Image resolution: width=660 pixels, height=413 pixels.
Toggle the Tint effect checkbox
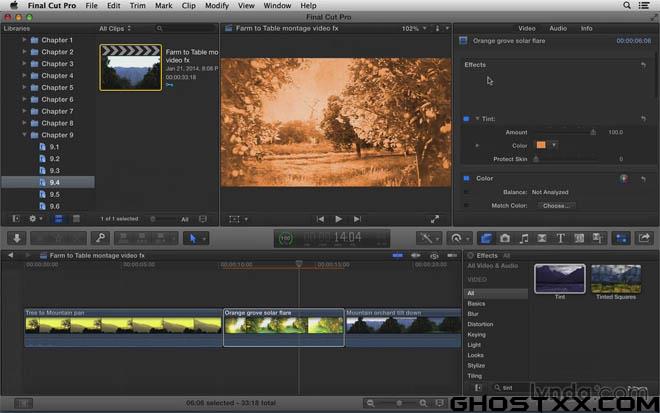[466, 119]
